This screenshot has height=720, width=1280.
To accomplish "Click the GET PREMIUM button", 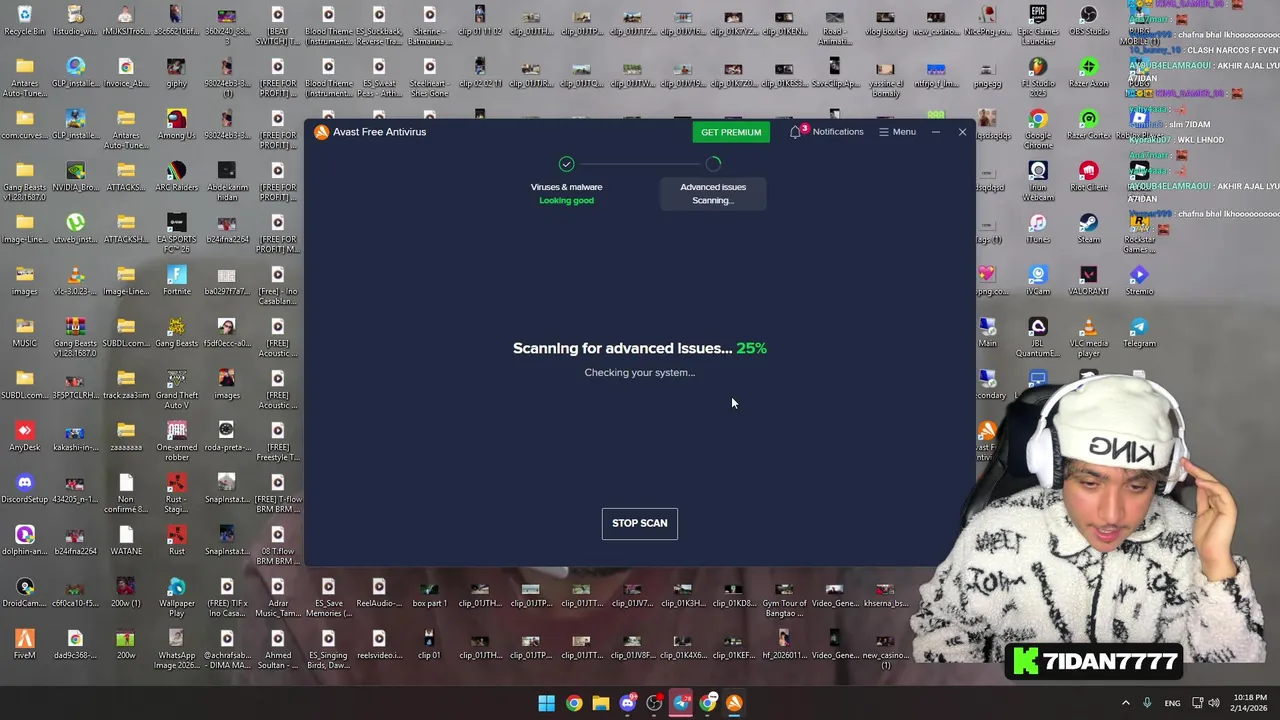I will (731, 132).
